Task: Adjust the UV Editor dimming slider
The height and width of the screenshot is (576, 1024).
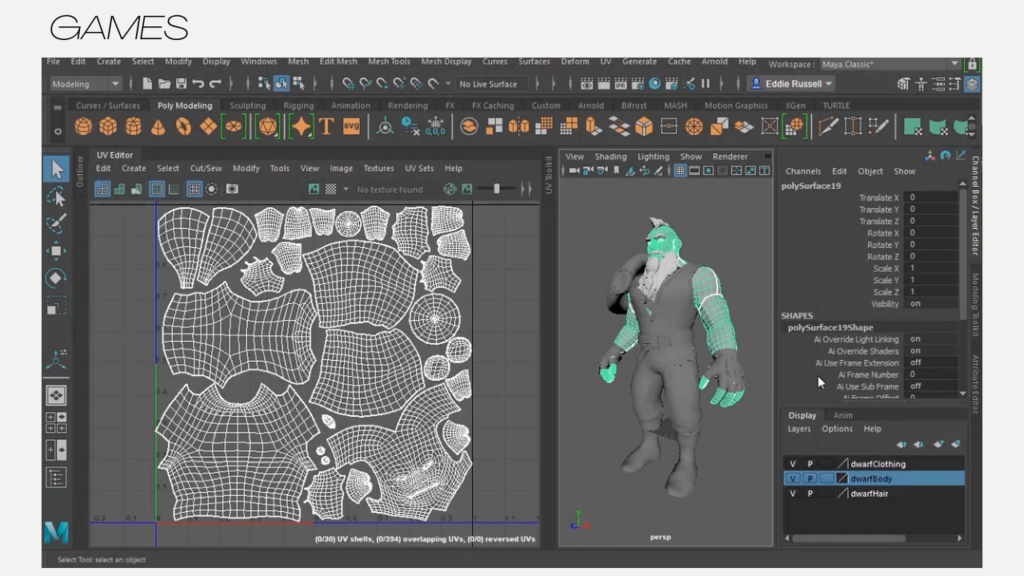Action: point(496,189)
